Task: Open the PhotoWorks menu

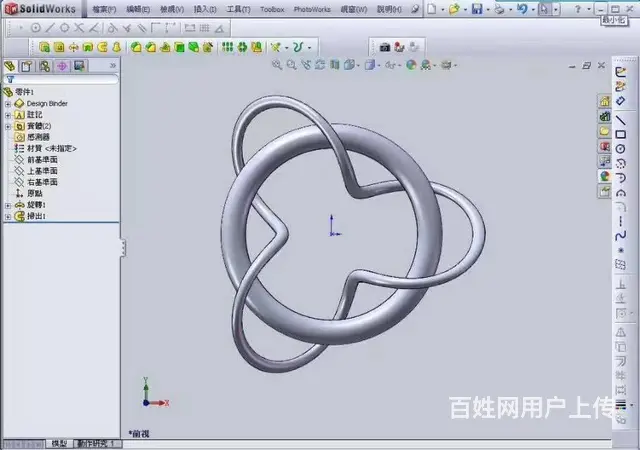Action: pyautogui.click(x=312, y=9)
